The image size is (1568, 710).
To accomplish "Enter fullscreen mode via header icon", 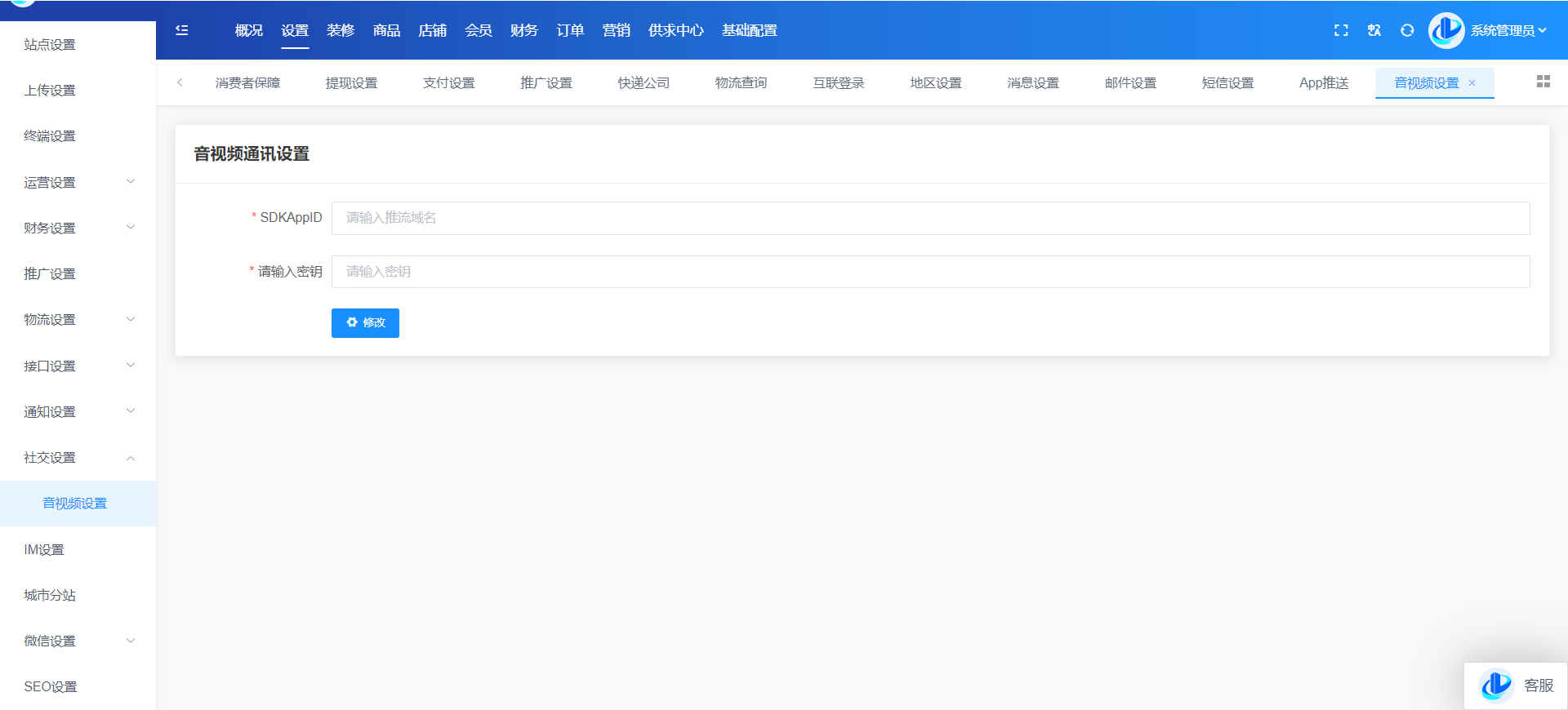I will (x=1341, y=30).
